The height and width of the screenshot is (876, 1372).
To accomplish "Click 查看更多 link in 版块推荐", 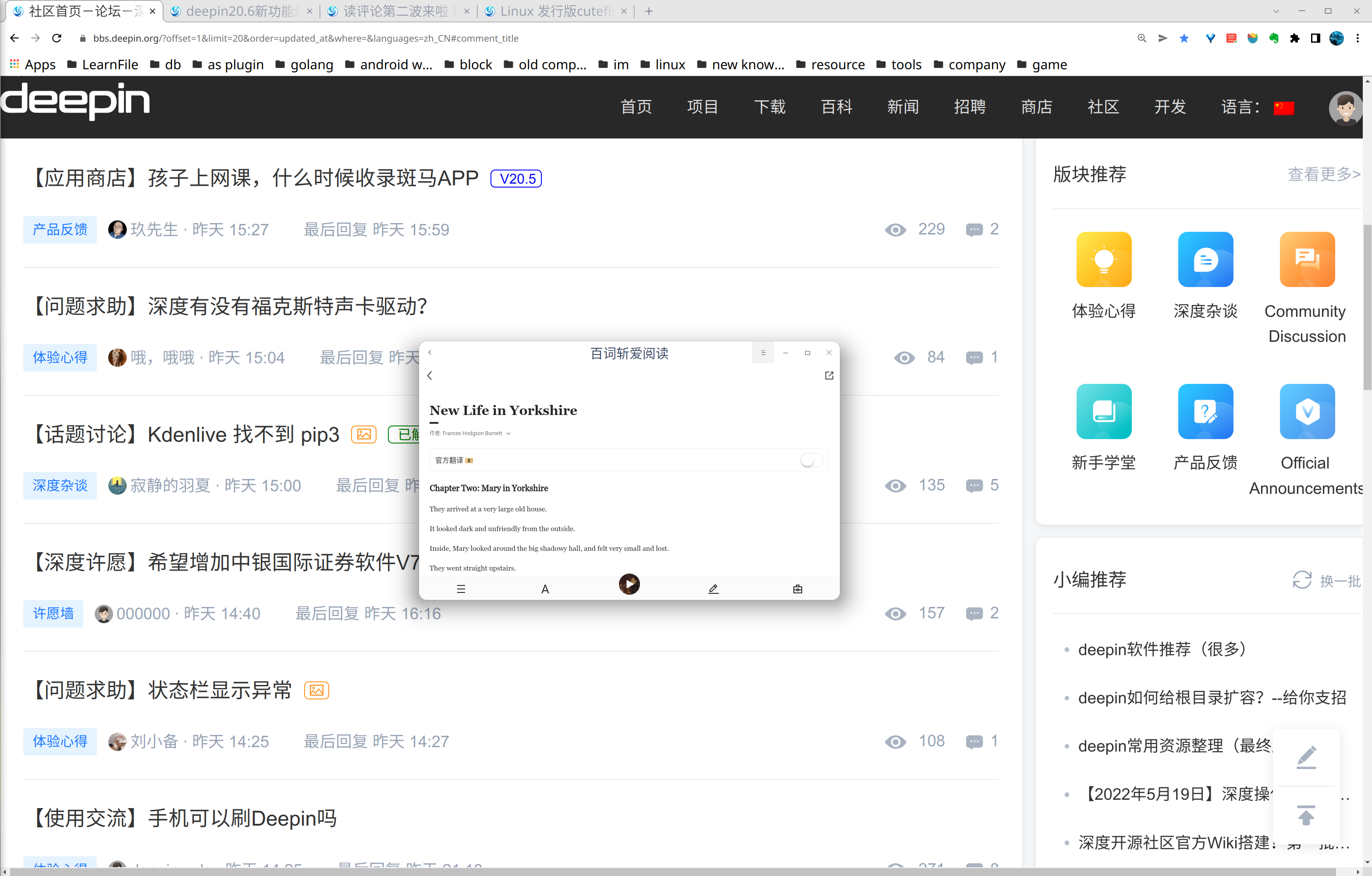I will [x=1323, y=174].
